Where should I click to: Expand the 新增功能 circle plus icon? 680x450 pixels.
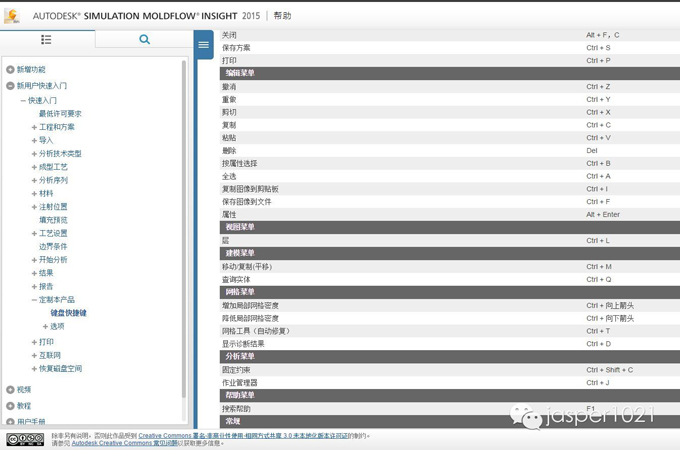pyautogui.click(x=10, y=69)
